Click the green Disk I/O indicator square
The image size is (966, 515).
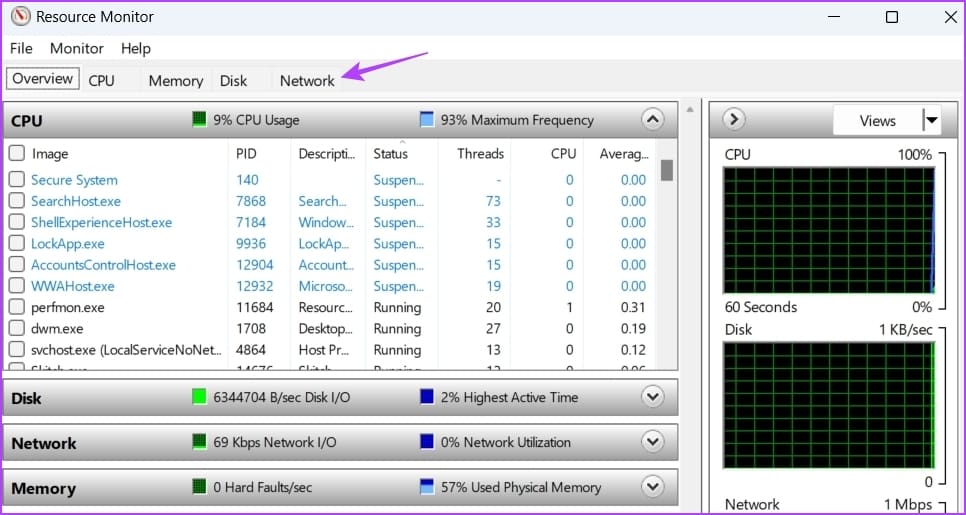tap(199, 397)
